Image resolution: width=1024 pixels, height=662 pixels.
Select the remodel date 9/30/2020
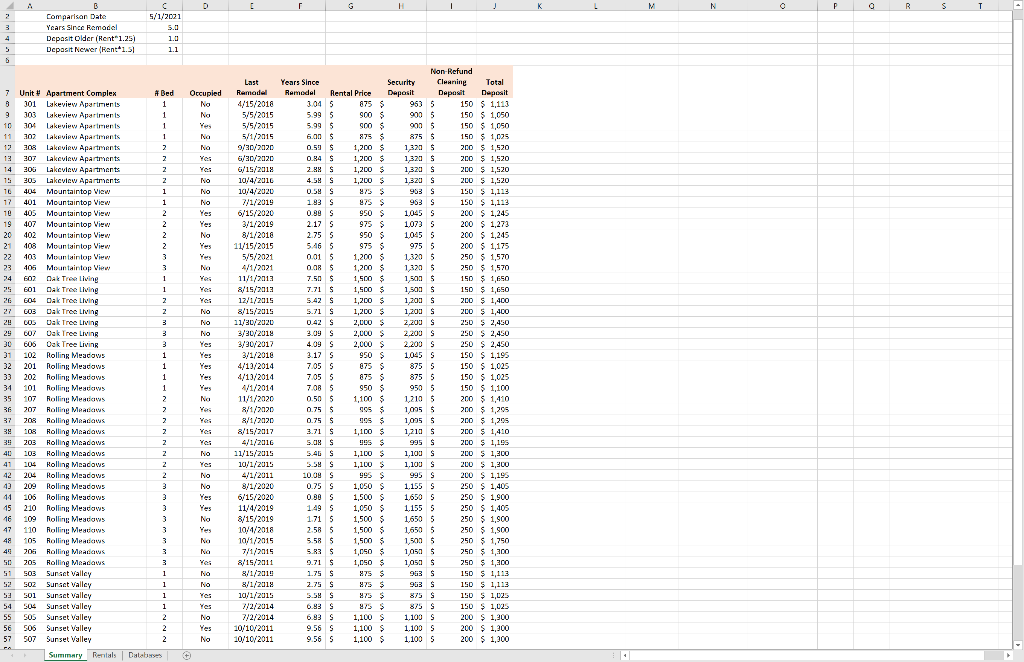click(252, 148)
